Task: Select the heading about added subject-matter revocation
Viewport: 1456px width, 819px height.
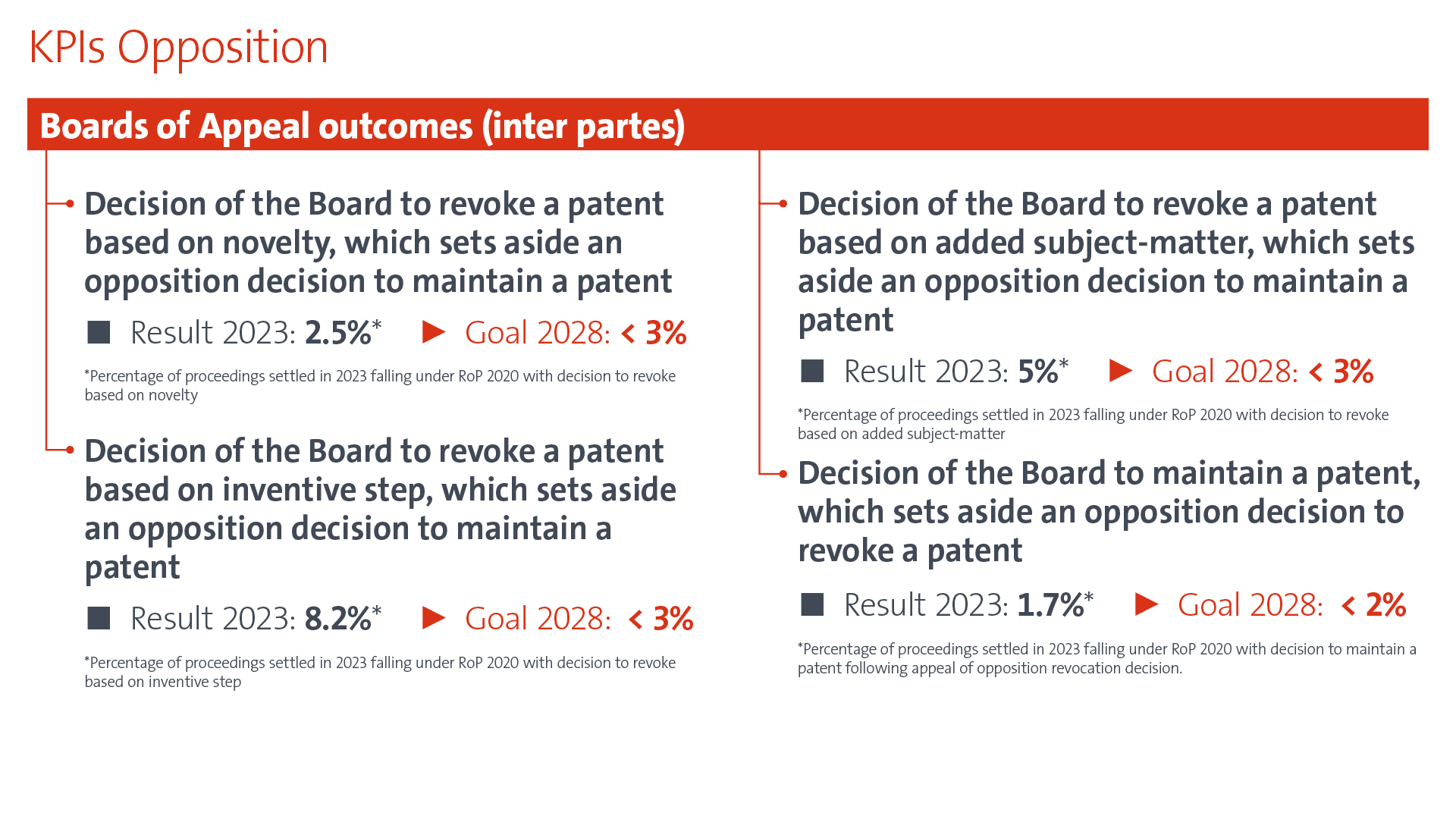Action: pyautogui.click(x=1106, y=261)
